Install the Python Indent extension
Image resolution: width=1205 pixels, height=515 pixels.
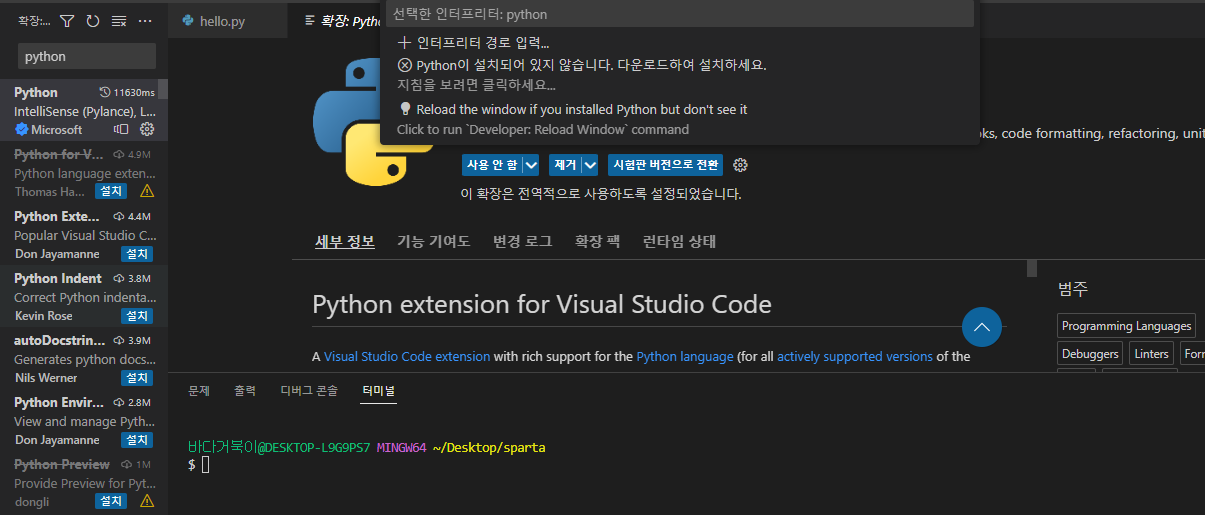click(x=137, y=316)
